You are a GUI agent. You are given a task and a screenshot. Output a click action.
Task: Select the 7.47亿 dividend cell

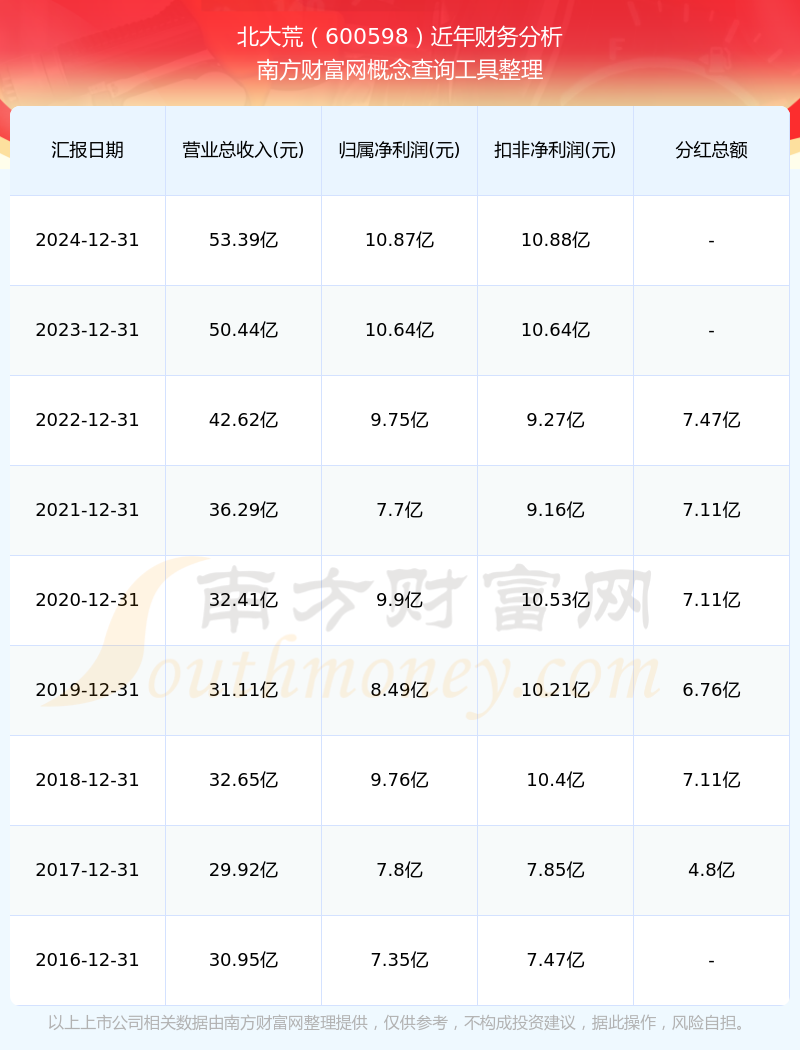pos(712,421)
